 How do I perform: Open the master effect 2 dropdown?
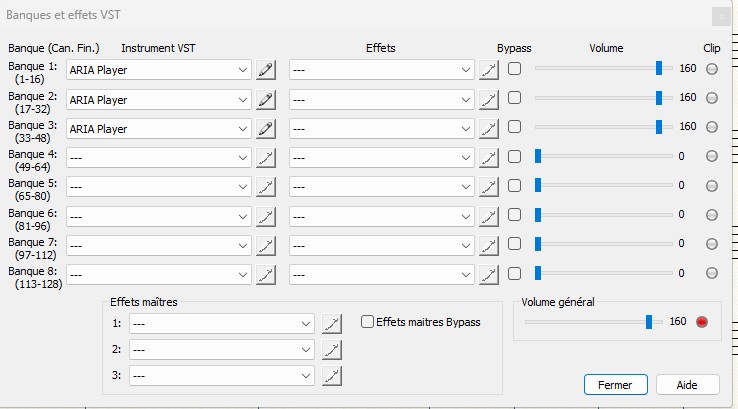306,349
